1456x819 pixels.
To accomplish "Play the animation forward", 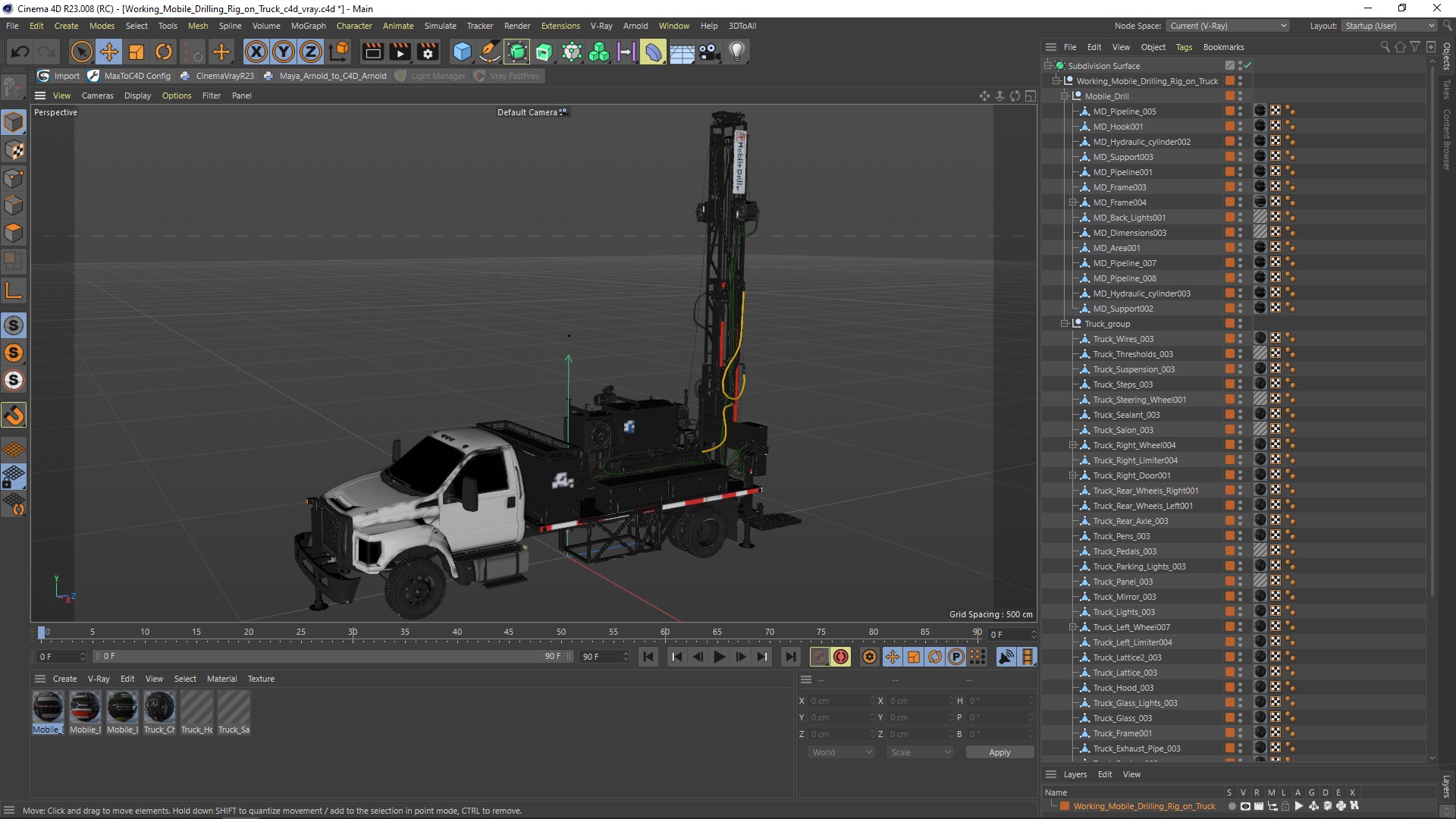I will click(x=719, y=657).
